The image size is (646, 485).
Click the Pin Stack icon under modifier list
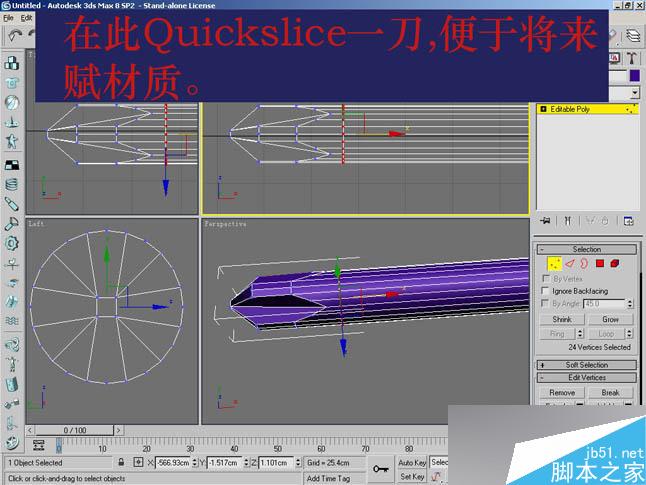click(545, 221)
